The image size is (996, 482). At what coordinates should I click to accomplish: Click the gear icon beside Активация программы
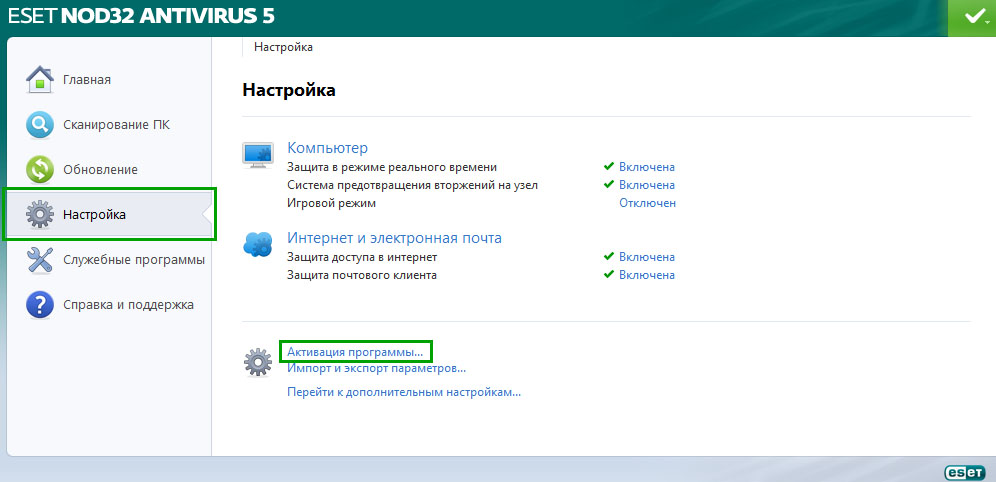click(258, 363)
